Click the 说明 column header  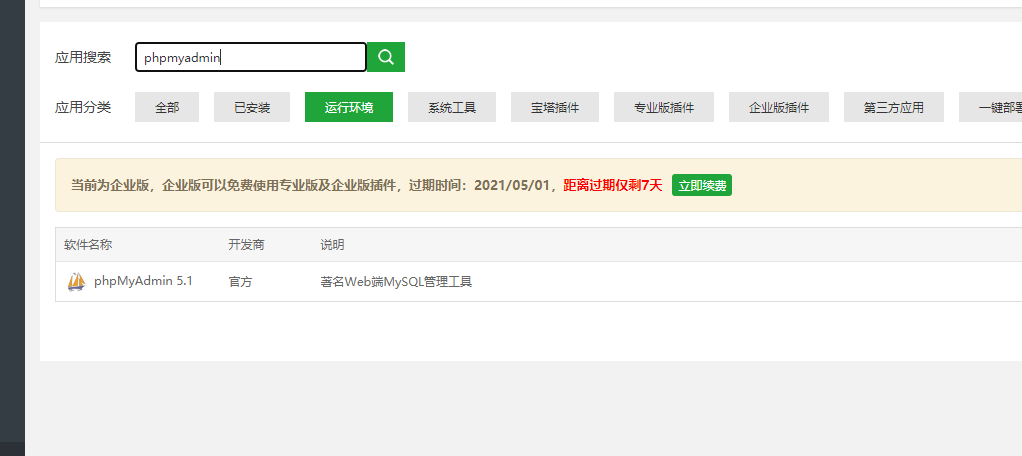(332, 245)
